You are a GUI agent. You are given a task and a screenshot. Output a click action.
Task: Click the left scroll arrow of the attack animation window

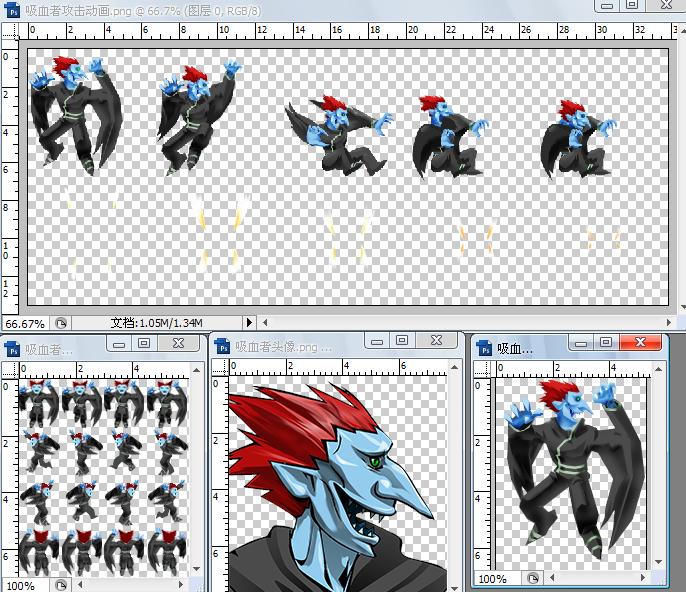click(x=265, y=322)
